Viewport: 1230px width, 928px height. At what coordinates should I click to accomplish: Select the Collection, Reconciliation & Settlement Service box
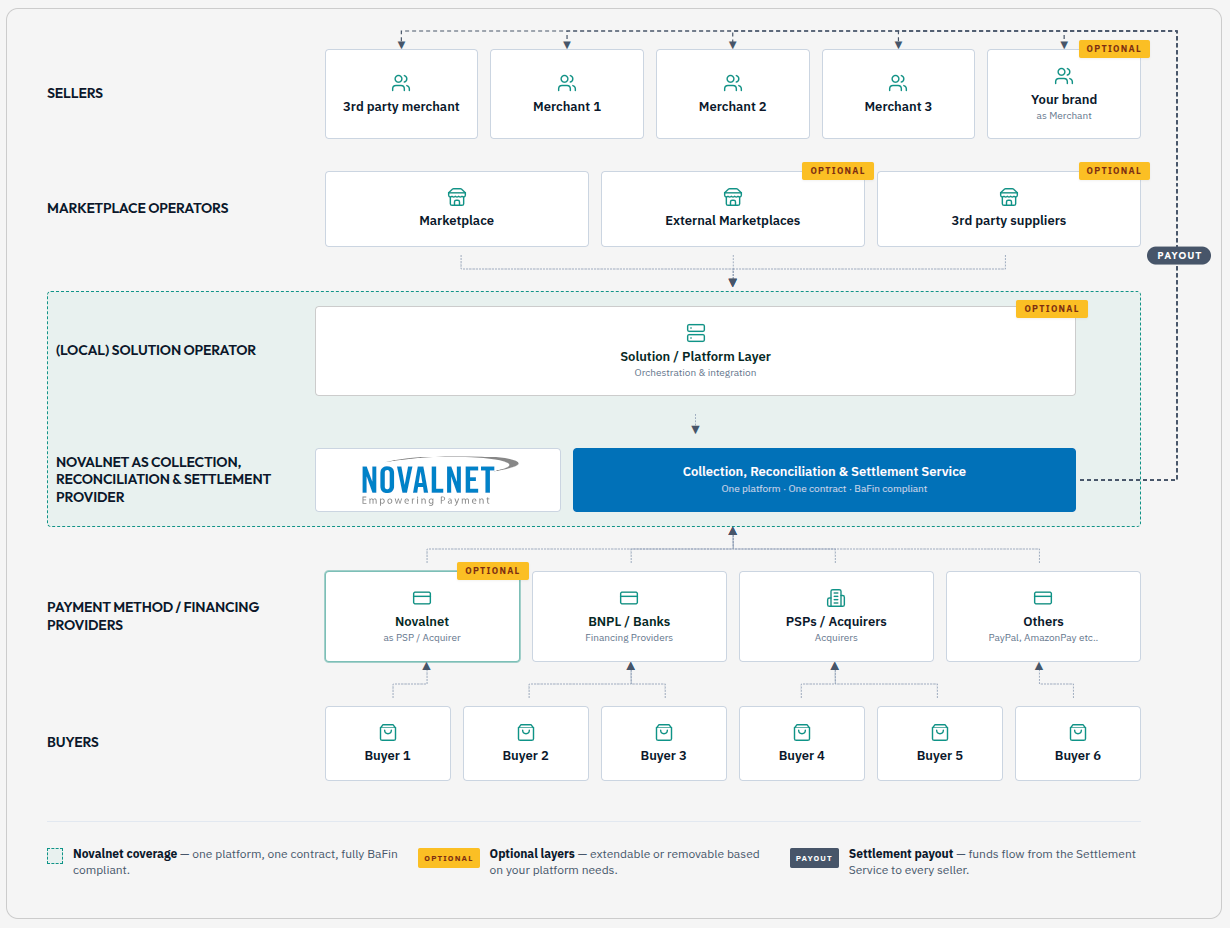824,480
